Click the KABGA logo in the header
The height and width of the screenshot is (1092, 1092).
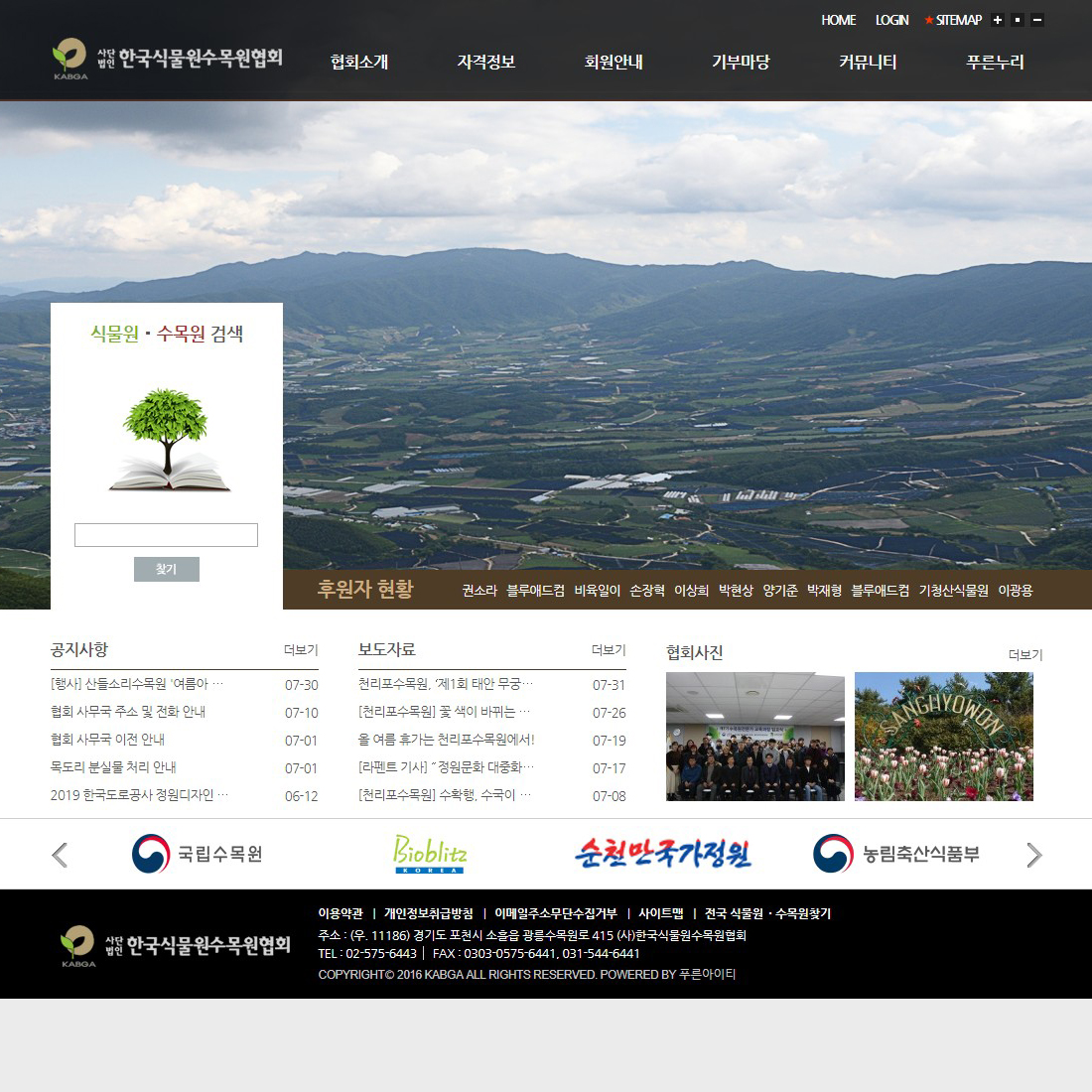[167, 59]
